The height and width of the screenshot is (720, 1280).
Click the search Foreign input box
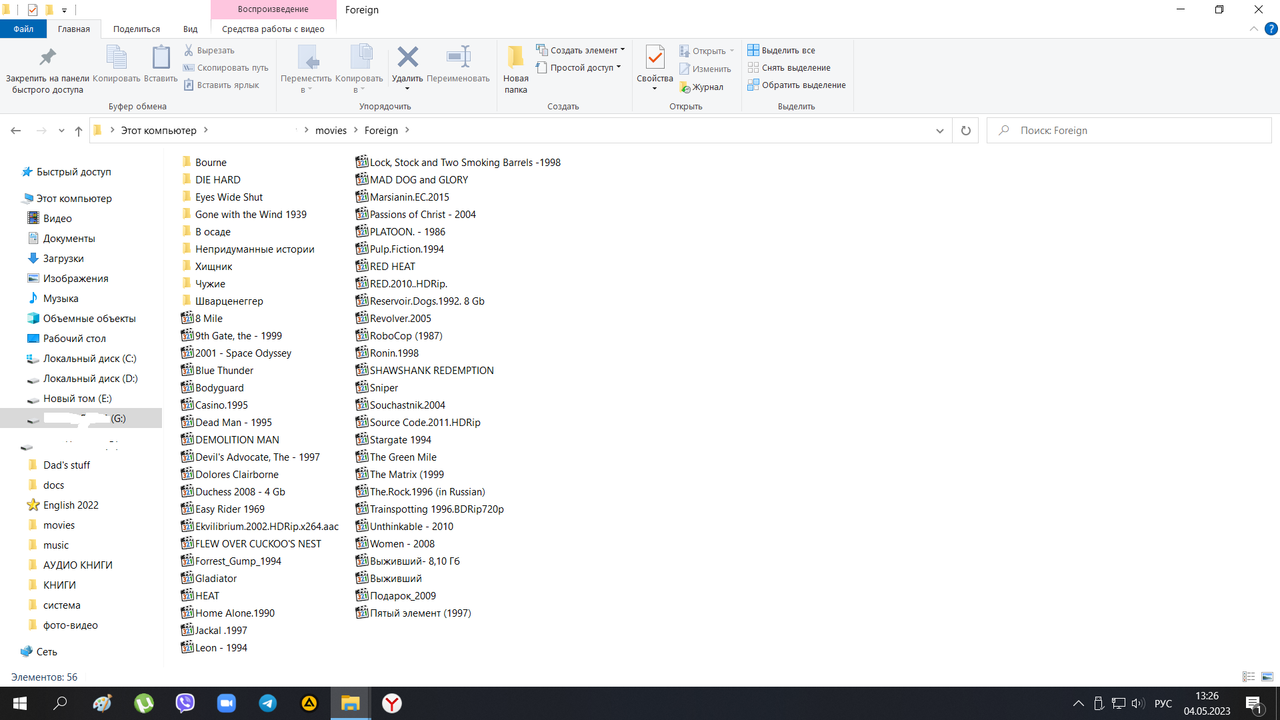(1128, 130)
